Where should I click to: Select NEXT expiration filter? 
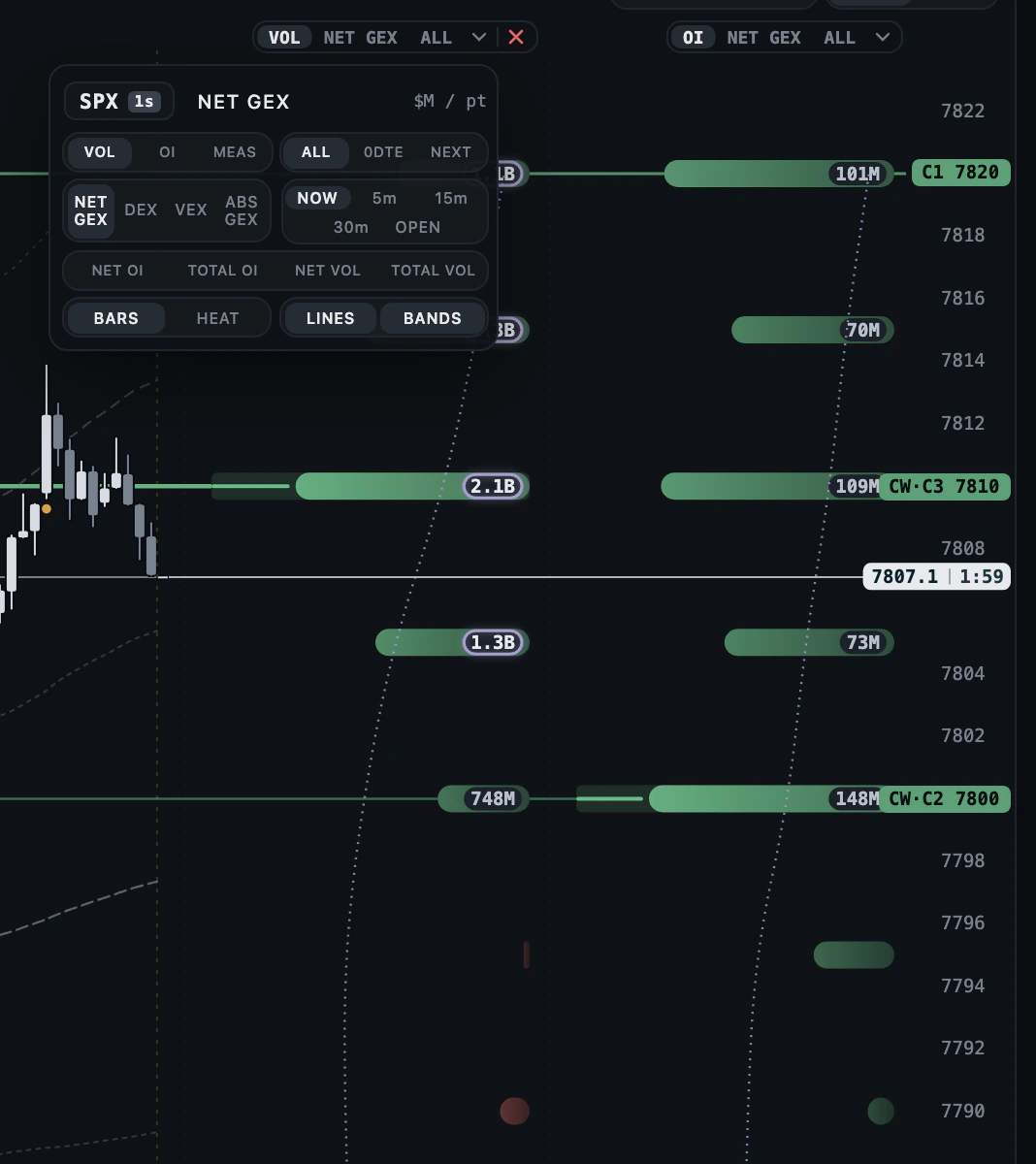click(450, 152)
